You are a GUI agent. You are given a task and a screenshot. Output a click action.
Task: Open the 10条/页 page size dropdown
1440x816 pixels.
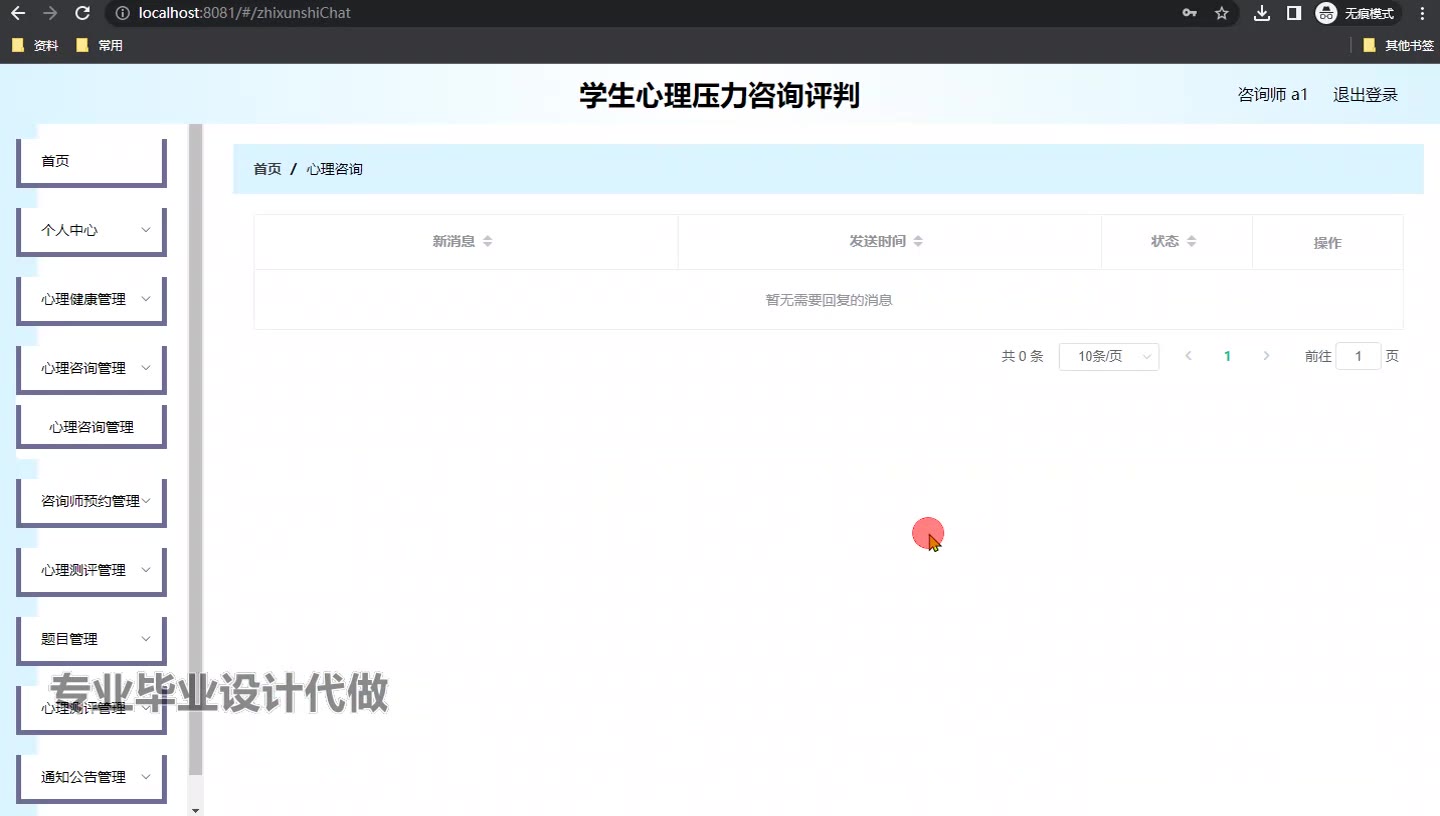(1108, 356)
